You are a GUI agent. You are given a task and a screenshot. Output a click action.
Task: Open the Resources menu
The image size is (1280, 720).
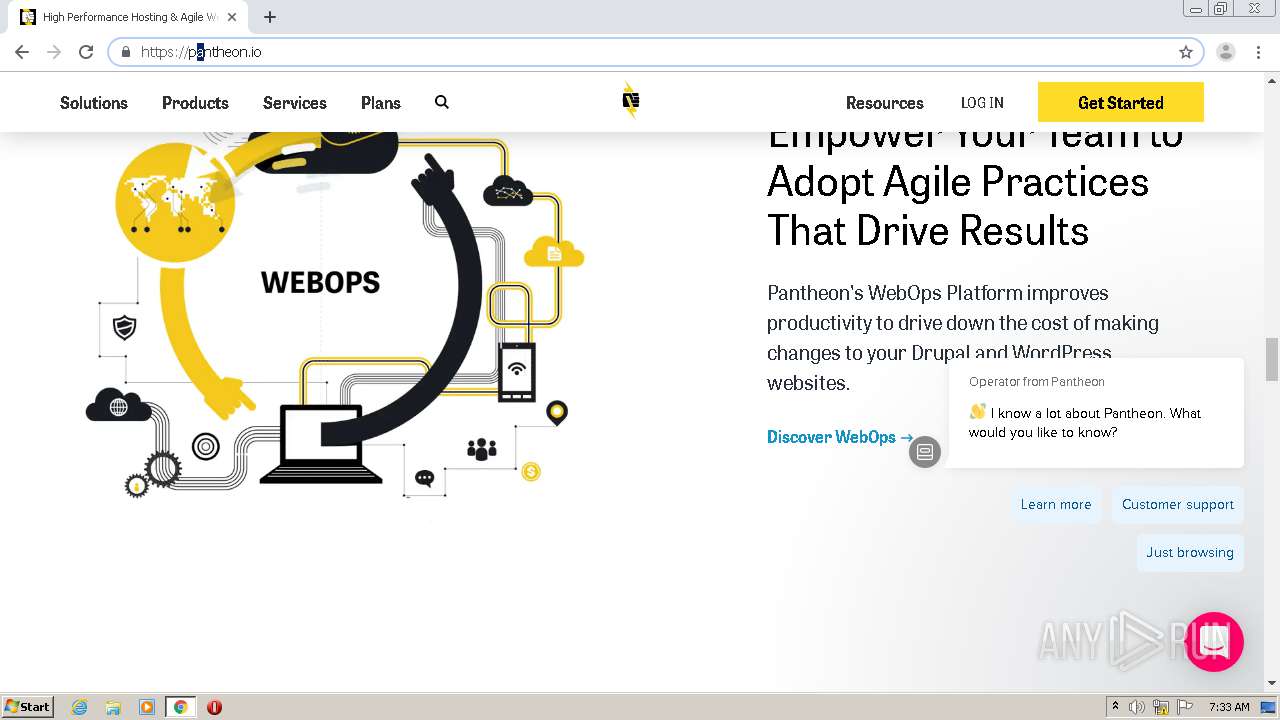885,103
